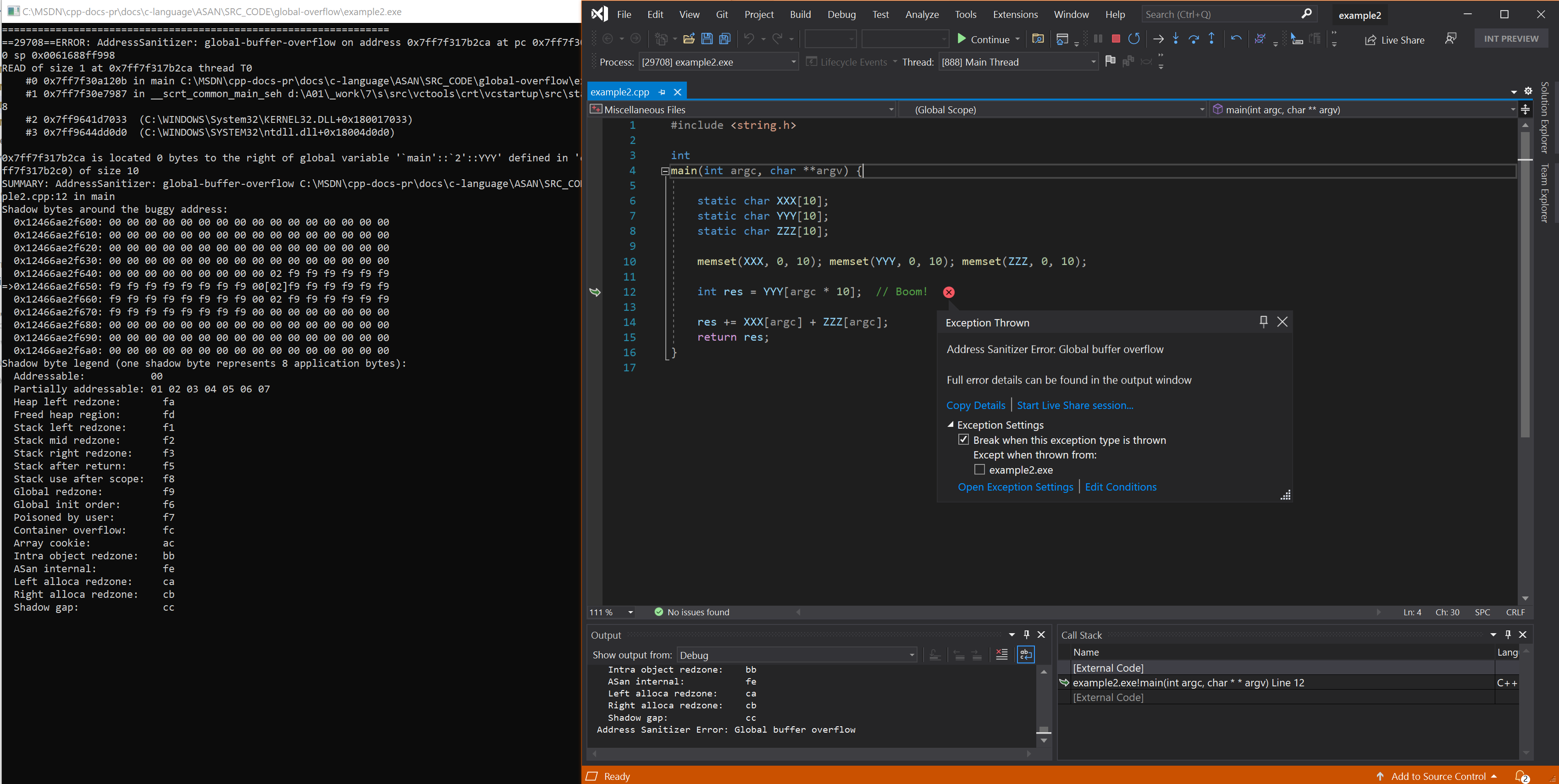The height and width of the screenshot is (784, 1559).
Task: Open the Show output from dropdown
Action: pos(907,655)
